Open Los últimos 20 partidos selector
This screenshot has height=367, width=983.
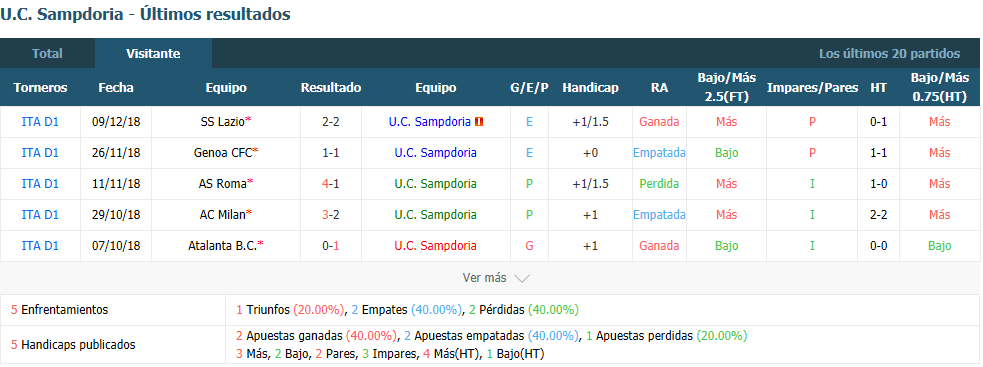coord(889,53)
